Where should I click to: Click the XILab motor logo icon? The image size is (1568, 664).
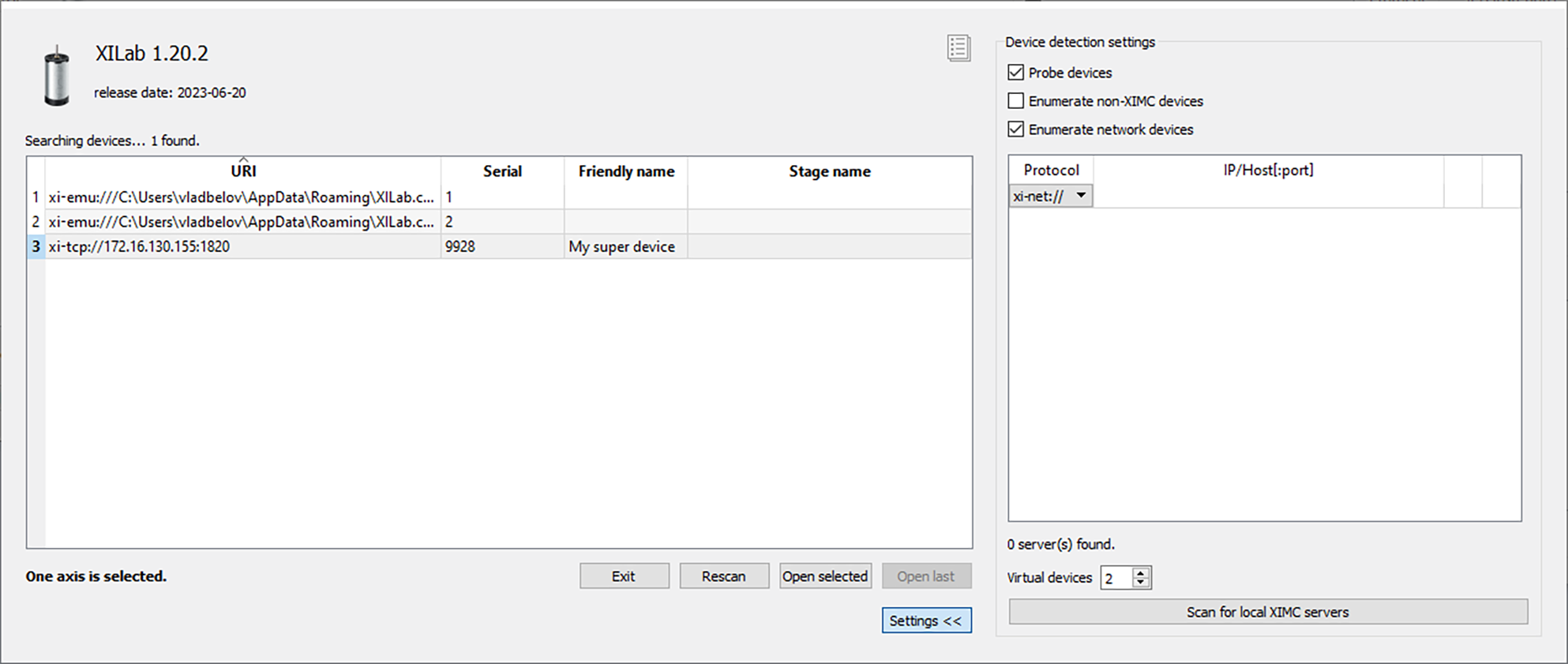(57, 77)
